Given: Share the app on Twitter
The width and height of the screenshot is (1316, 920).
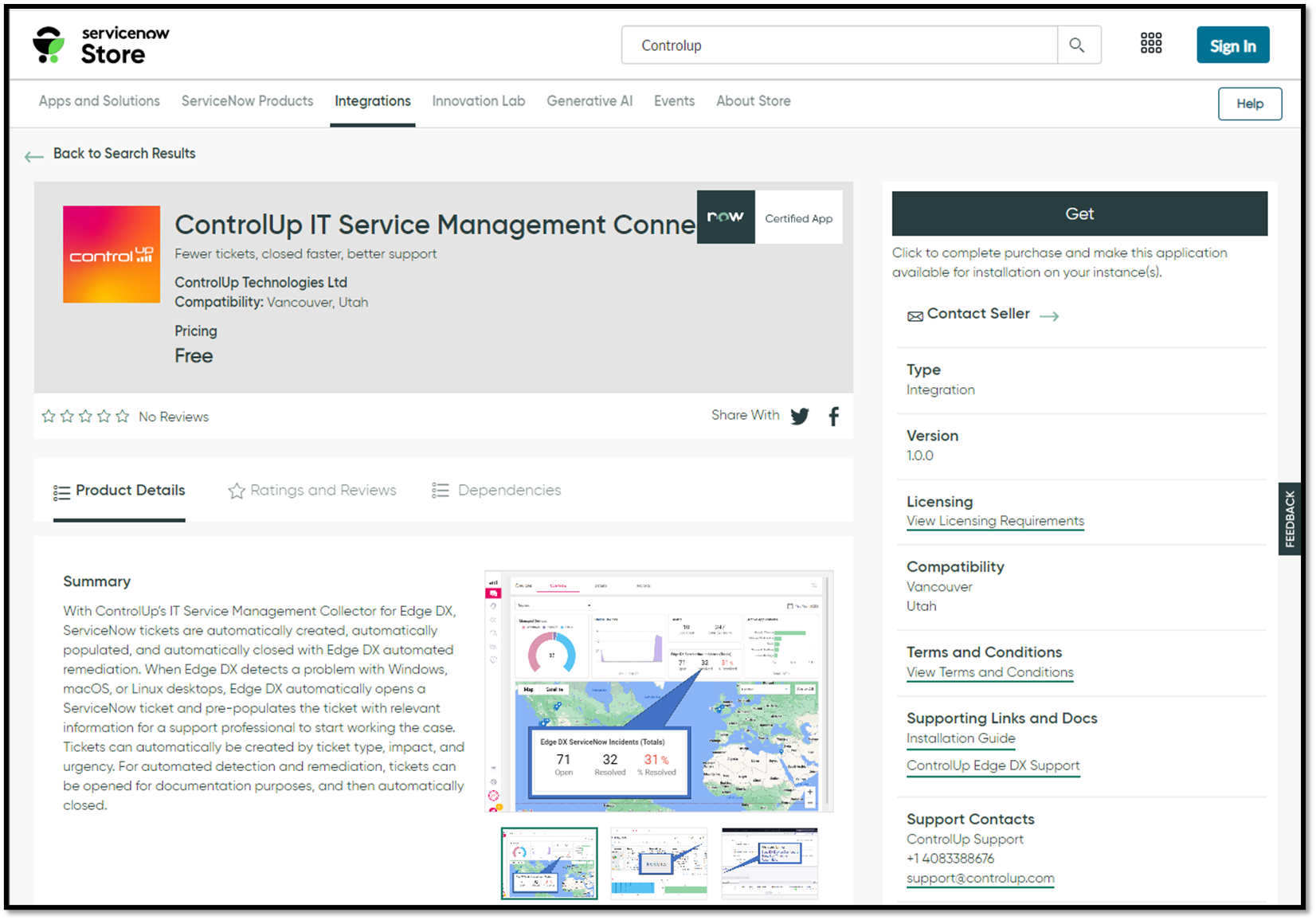Looking at the screenshot, I should click(799, 416).
